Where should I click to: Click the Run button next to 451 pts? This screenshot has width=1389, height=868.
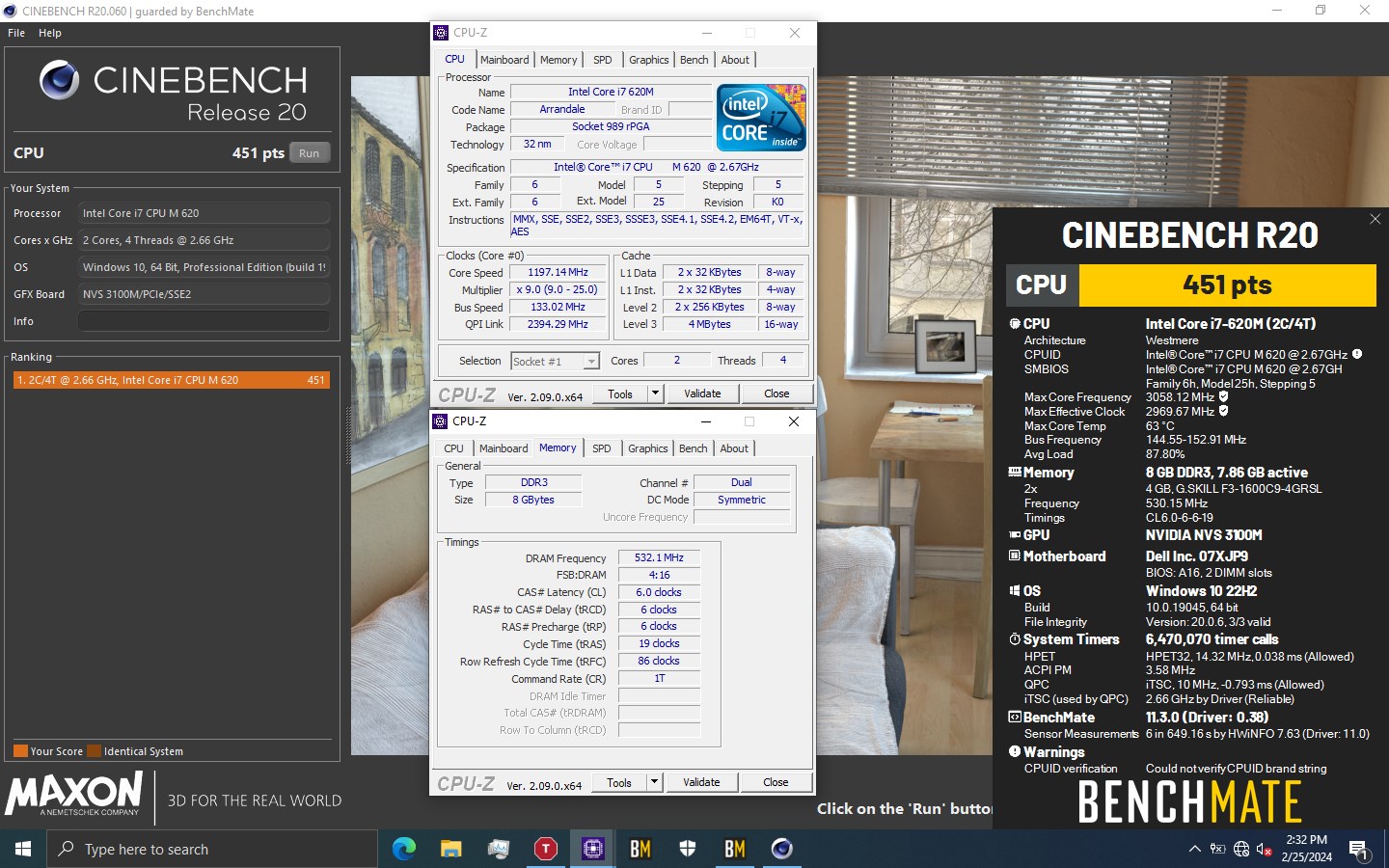(309, 153)
